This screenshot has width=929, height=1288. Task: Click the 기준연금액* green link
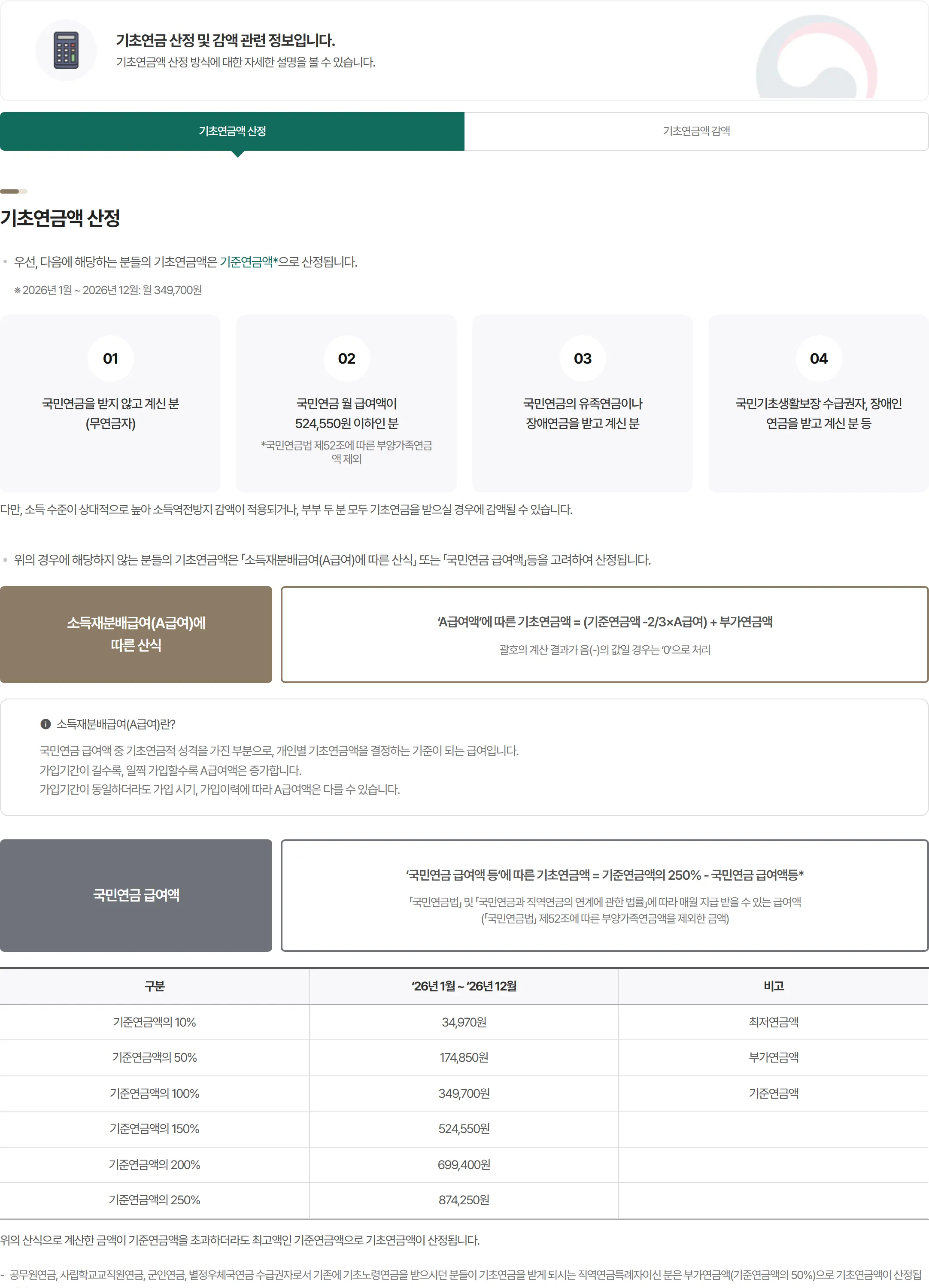click(249, 262)
